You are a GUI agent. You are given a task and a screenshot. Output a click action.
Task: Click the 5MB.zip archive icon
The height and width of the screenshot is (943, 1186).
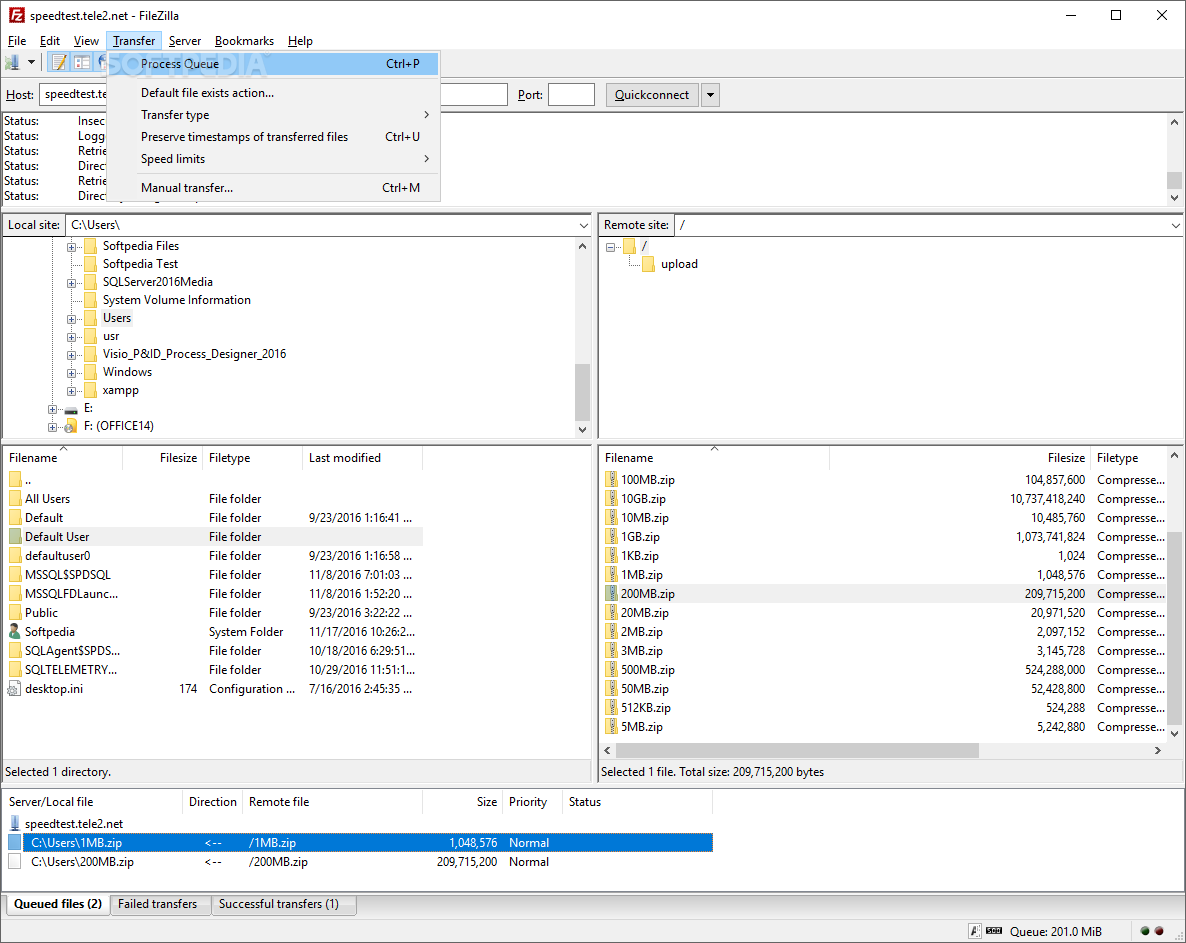click(x=612, y=727)
